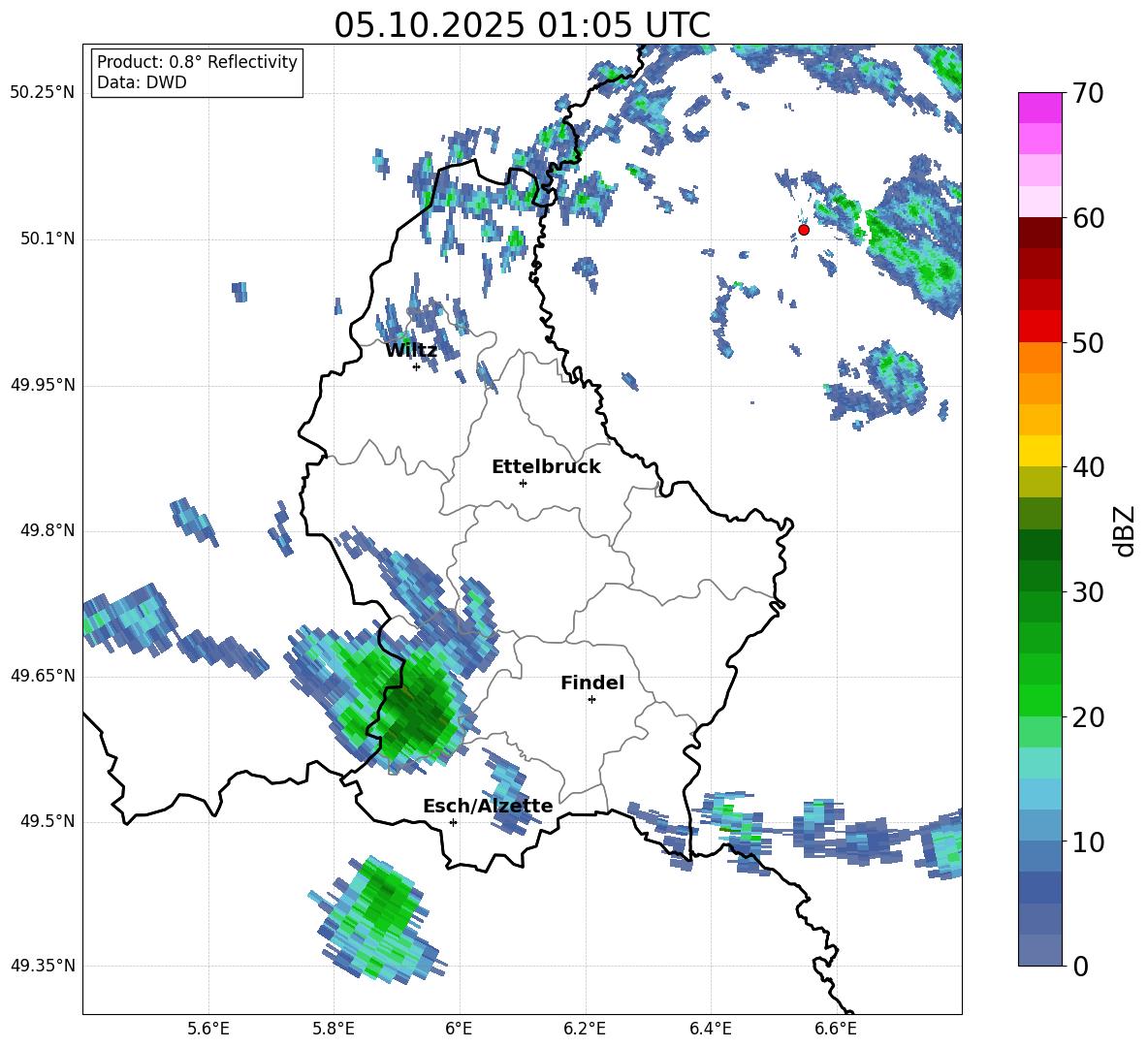Viewport: 1148px width, 1048px height.
Task: Click the 49.95°N latitude tick label
Action: pos(43,385)
